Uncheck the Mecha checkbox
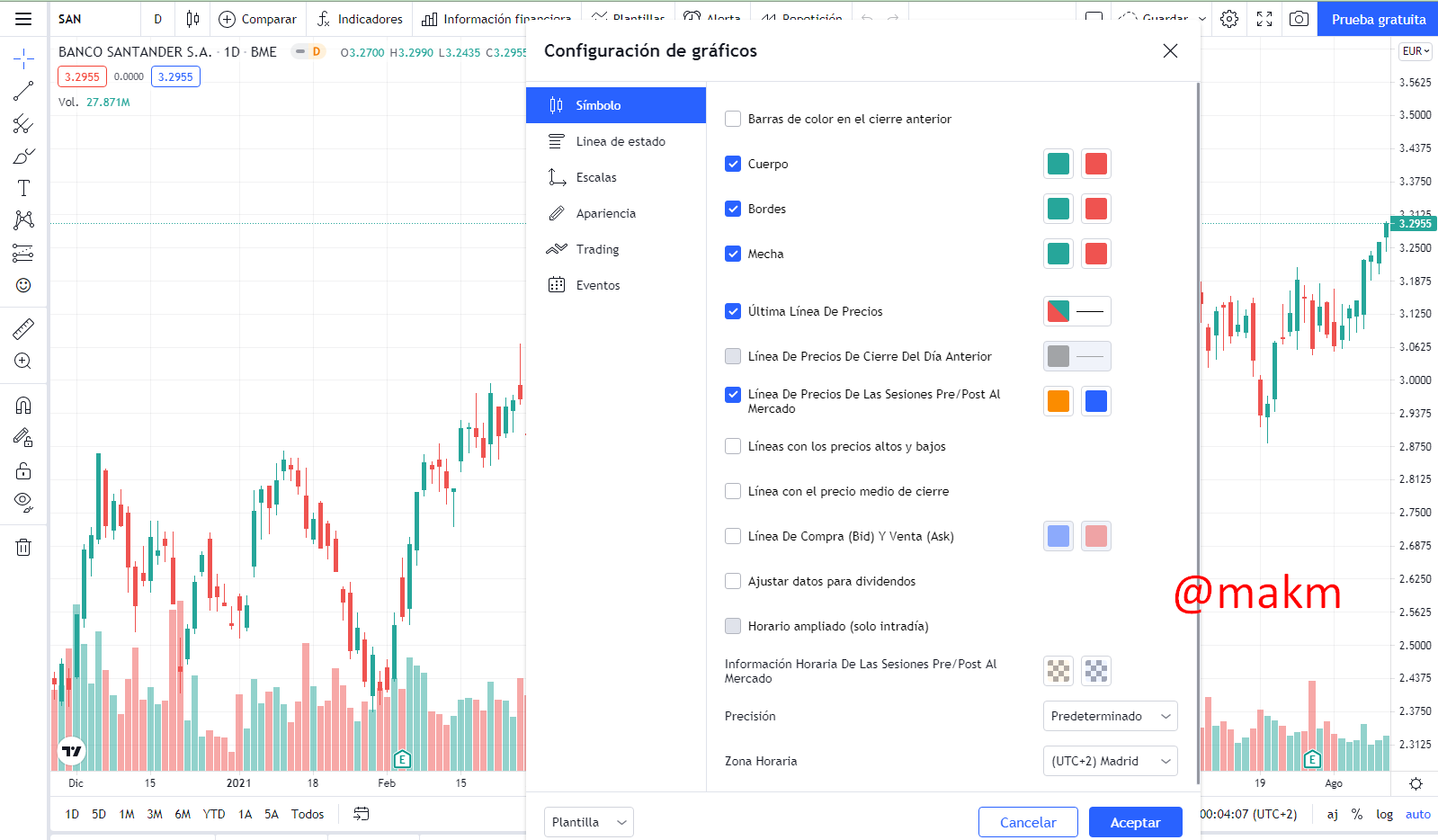This screenshot has width=1438, height=840. coord(733,254)
